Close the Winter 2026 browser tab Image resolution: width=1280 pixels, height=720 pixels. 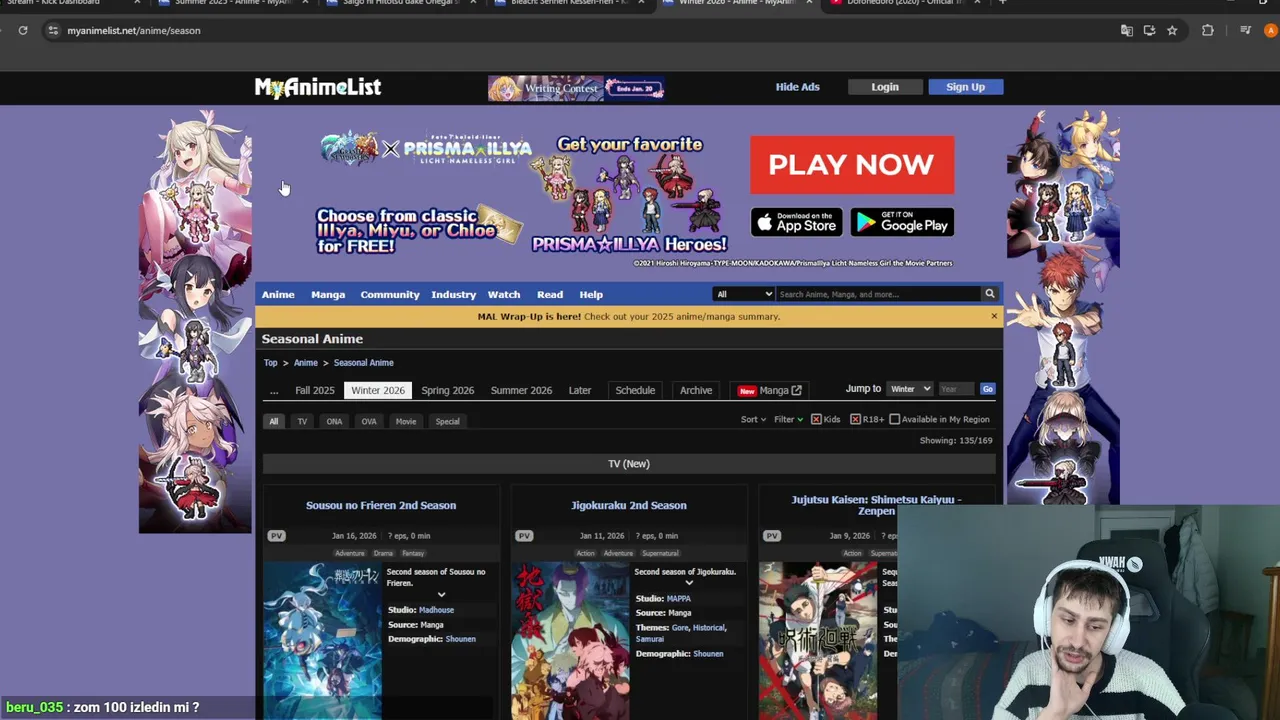(x=809, y=2)
